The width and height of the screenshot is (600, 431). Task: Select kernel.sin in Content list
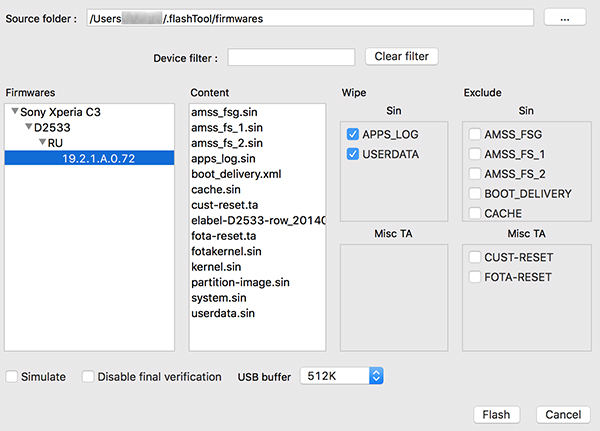pos(216,267)
